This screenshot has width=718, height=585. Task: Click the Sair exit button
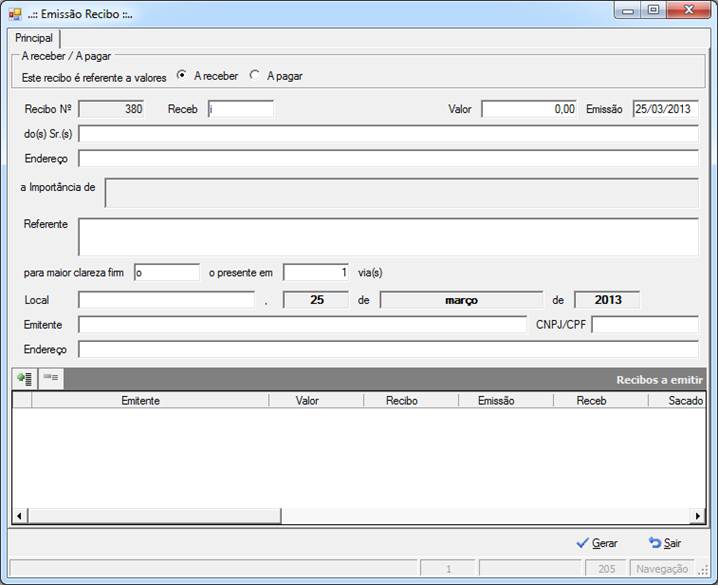coord(665,543)
